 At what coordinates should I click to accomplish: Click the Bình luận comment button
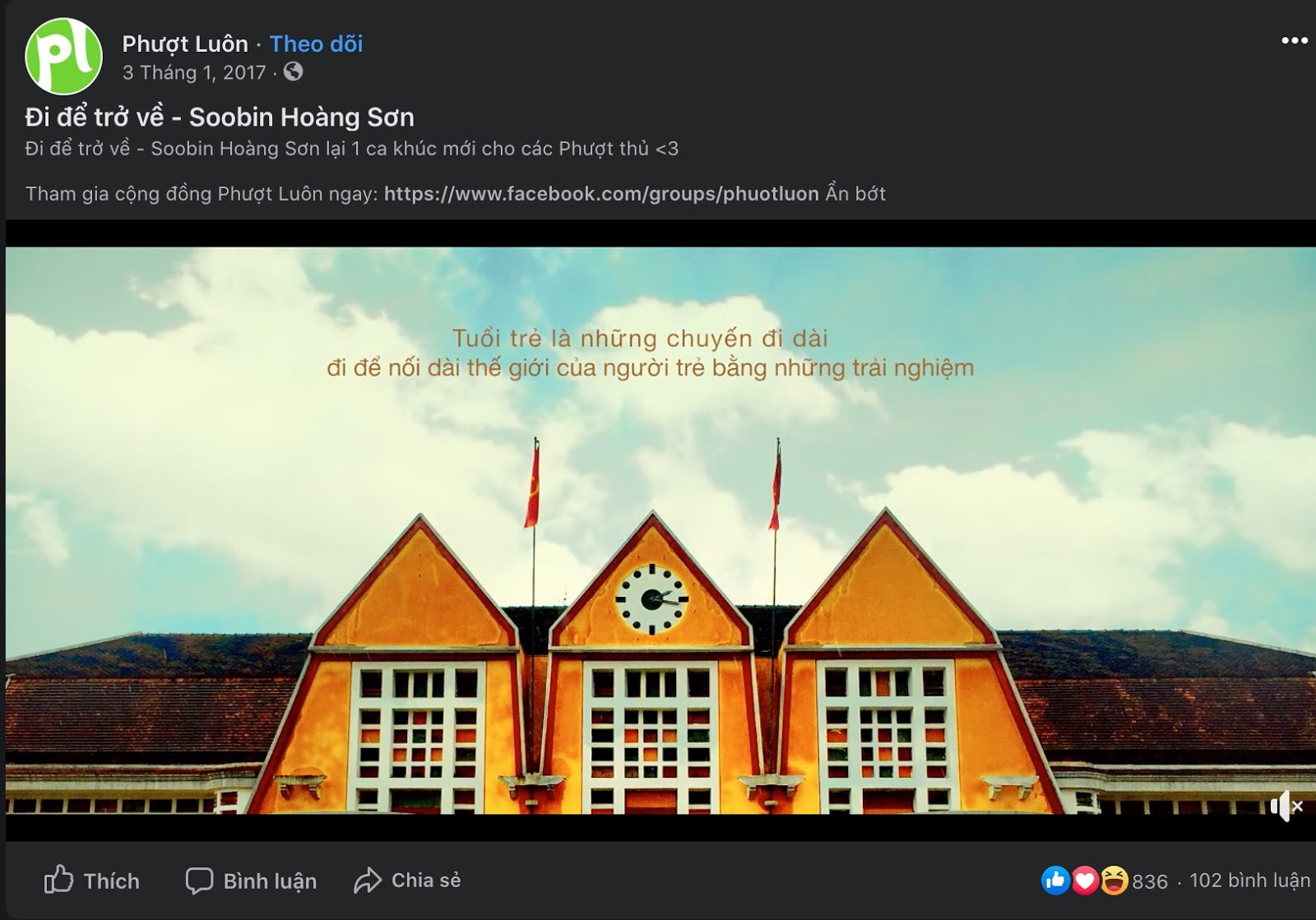click(251, 881)
